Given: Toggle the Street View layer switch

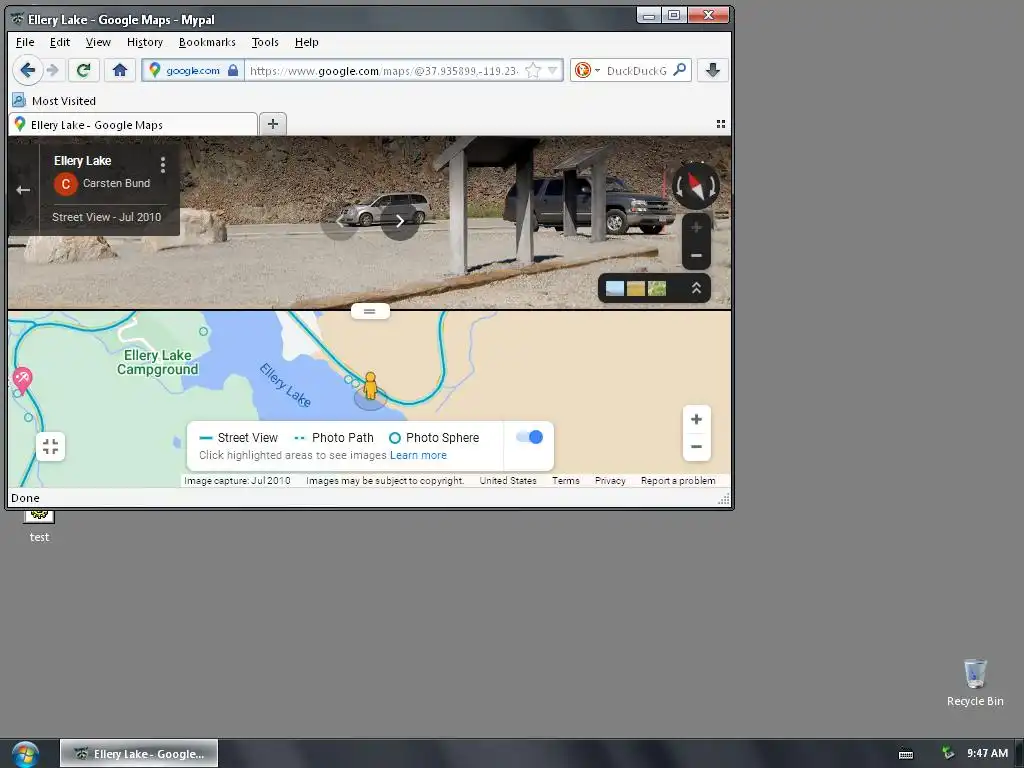Looking at the screenshot, I should pyautogui.click(x=530, y=437).
